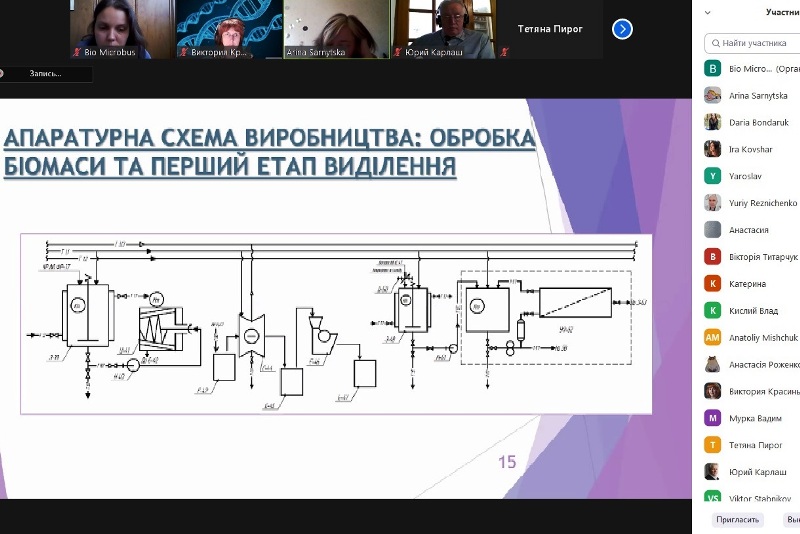Click slide page number 15
Screen dimensions: 800x534
507,462
